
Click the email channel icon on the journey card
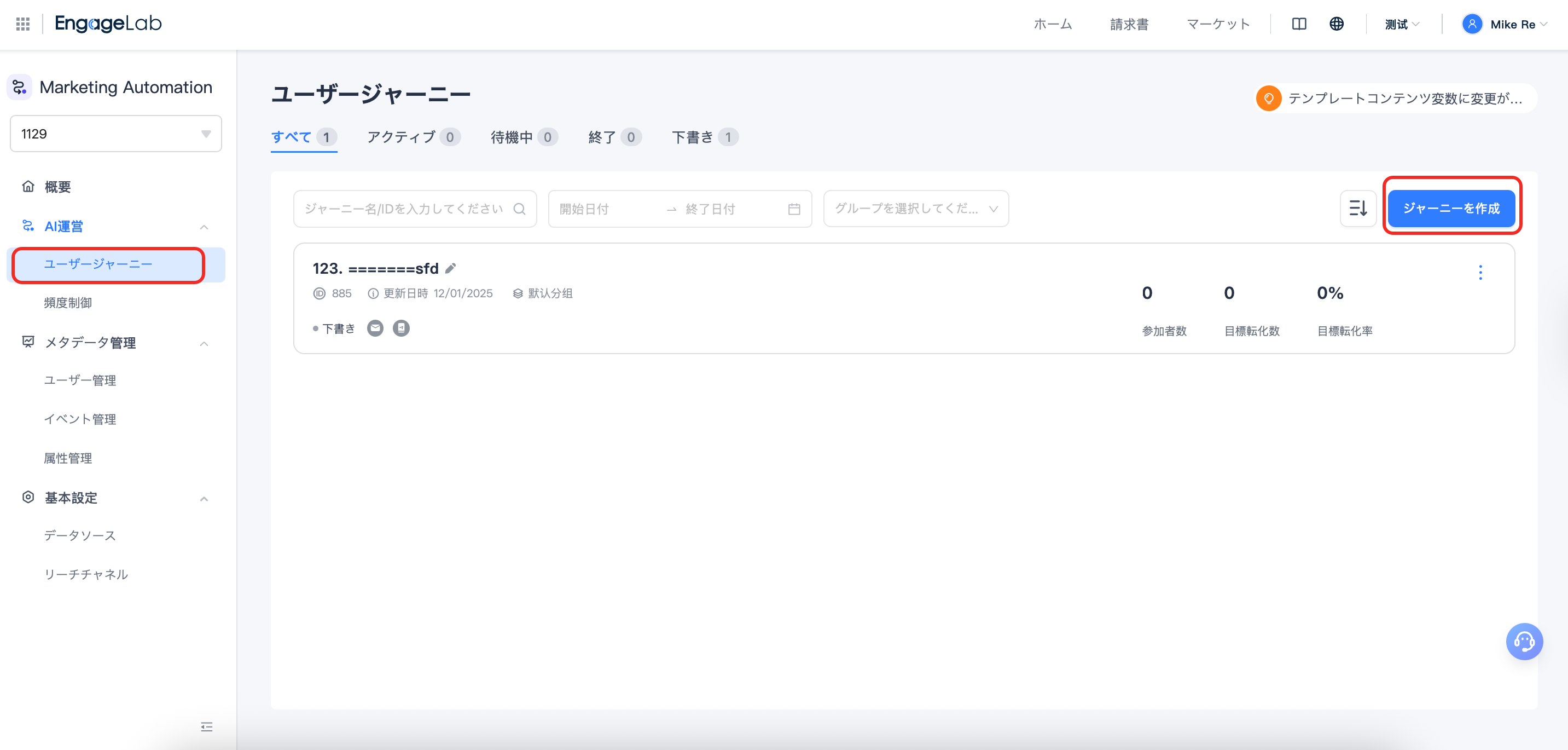click(375, 328)
